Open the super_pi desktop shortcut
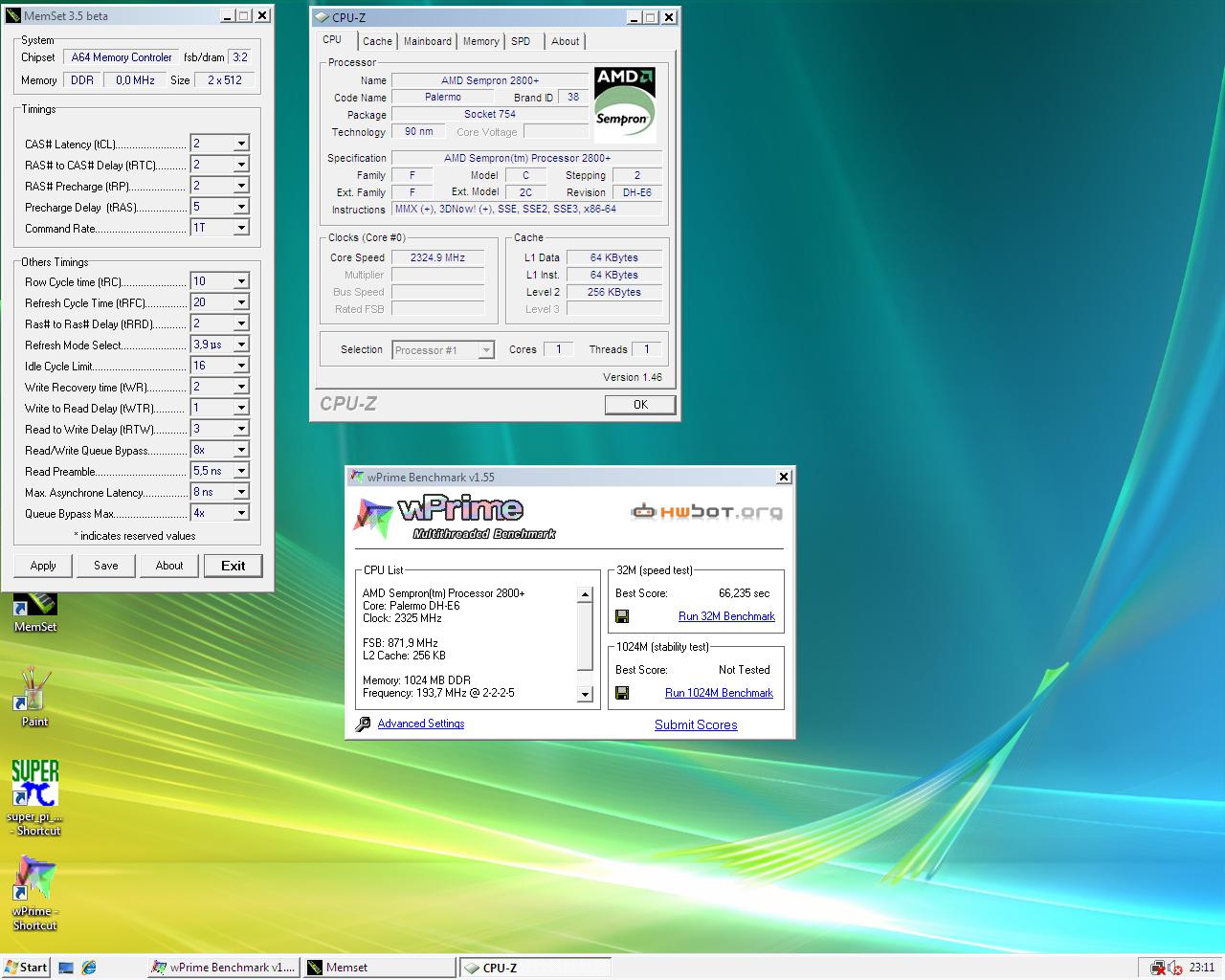Image resolution: width=1225 pixels, height=980 pixels. click(35, 797)
